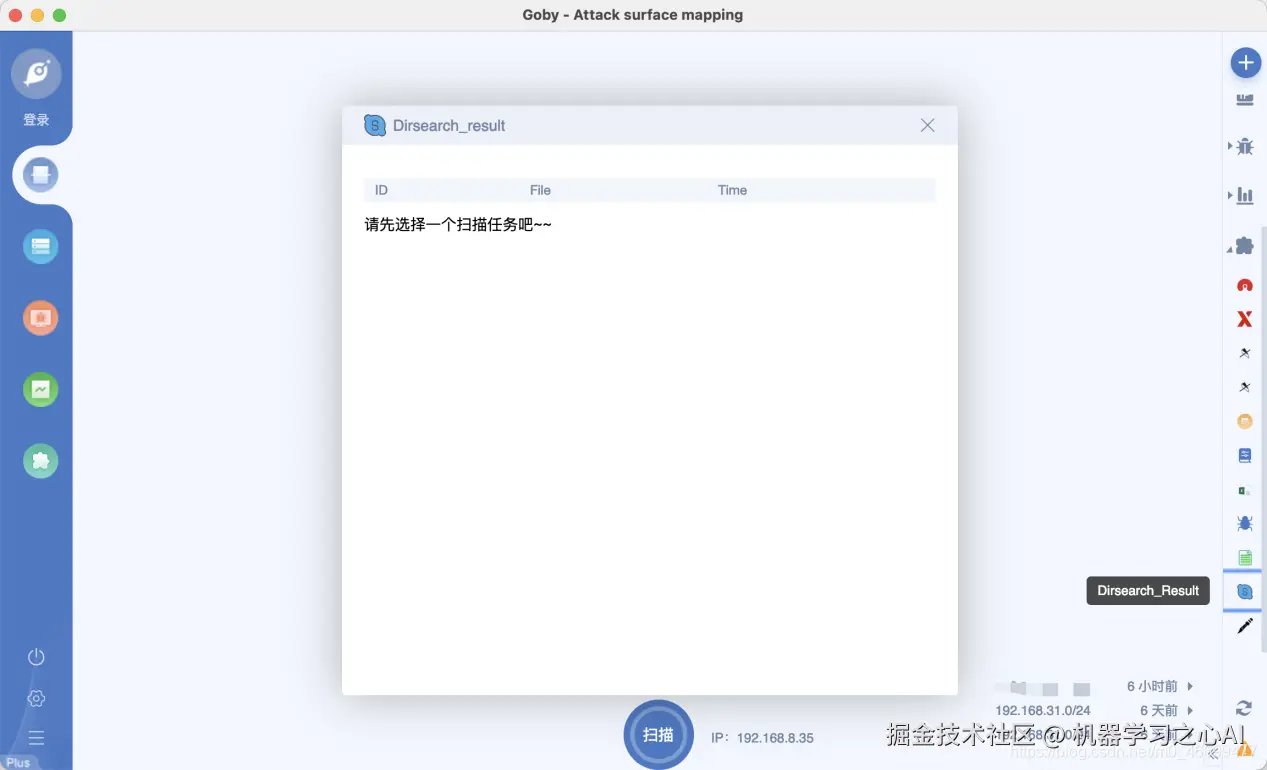The image size is (1267, 770).
Task: Click the green notebook report icon
Action: coord(1243,557)
